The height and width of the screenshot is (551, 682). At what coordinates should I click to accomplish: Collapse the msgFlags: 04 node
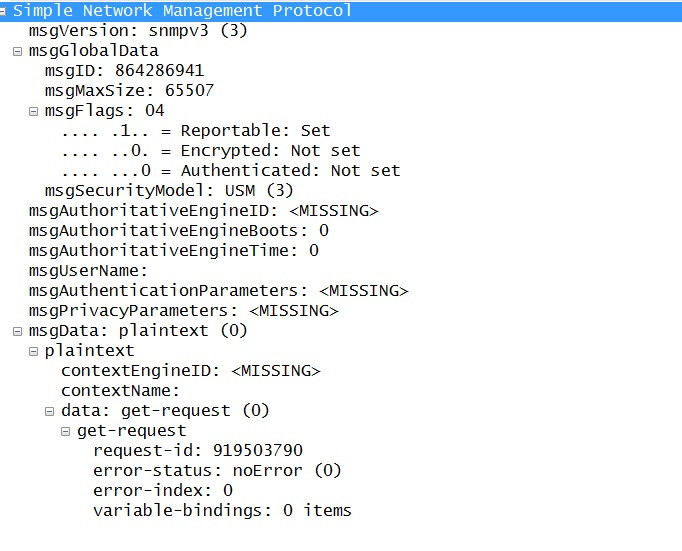click(x=33, y=111)
